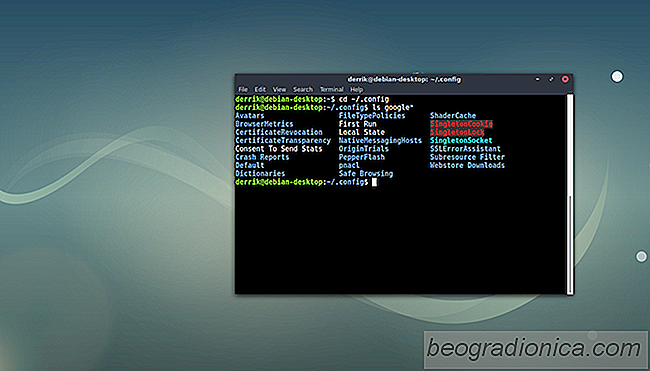Click the SingletonSocket entry
The height and width of the screenshot is (371, 650).
coord(461,141)
